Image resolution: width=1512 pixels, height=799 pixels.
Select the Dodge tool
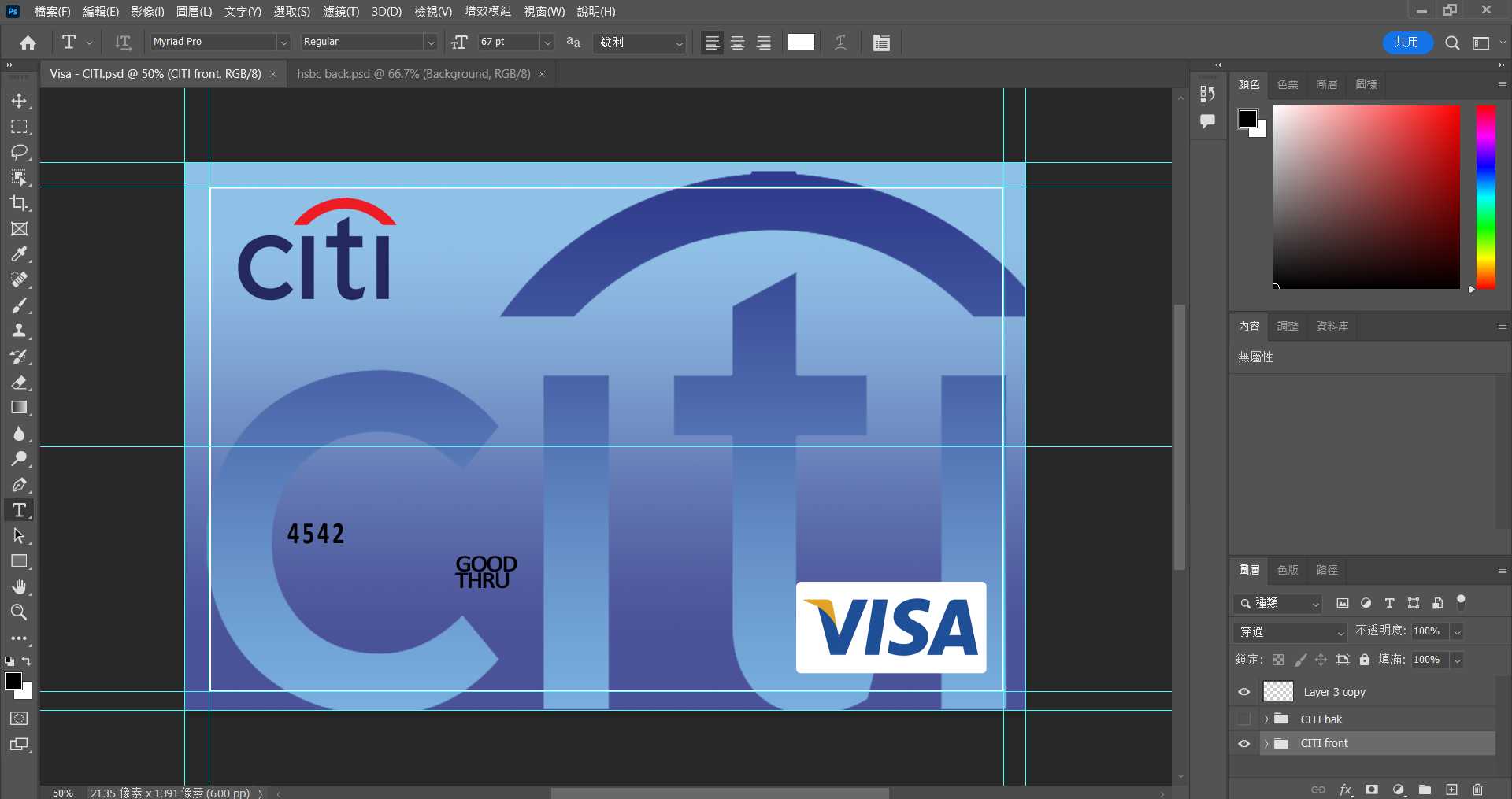click(x=19, y=459)
